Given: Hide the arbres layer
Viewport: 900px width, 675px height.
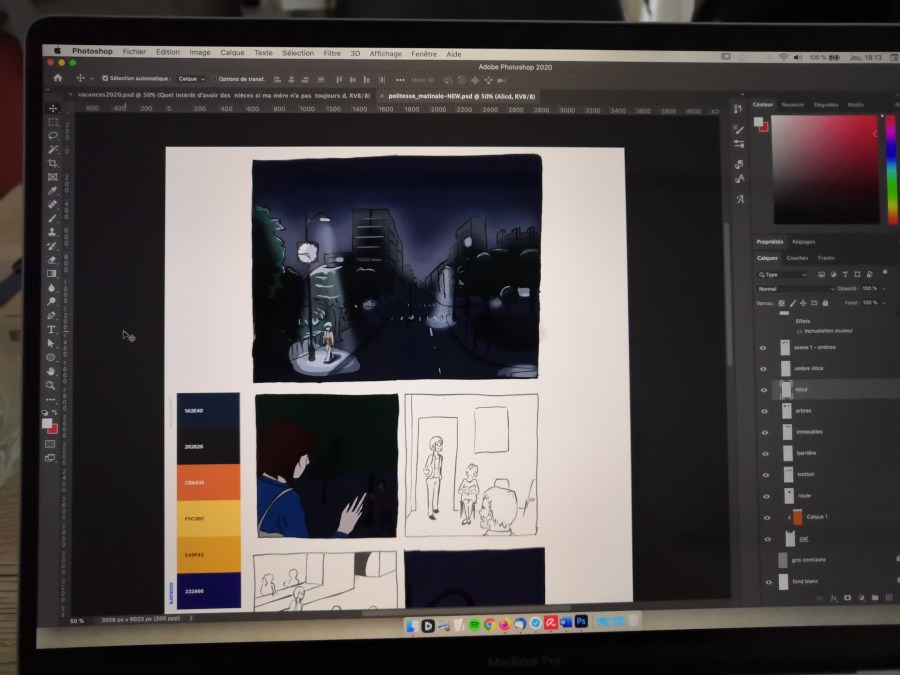Looking at the screenshot, I should coord(765,410).
